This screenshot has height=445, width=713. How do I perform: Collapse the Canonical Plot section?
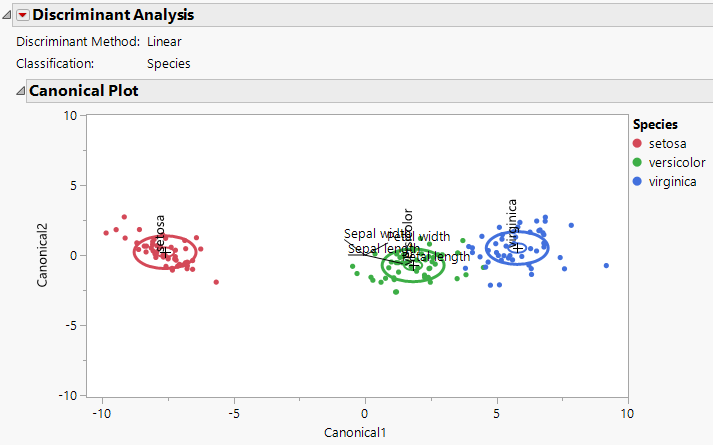pos(20,91)
